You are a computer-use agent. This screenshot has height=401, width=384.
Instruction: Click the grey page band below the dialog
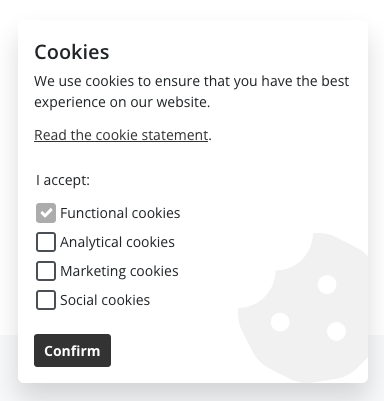pyautogui.click(x=192, y=392)
